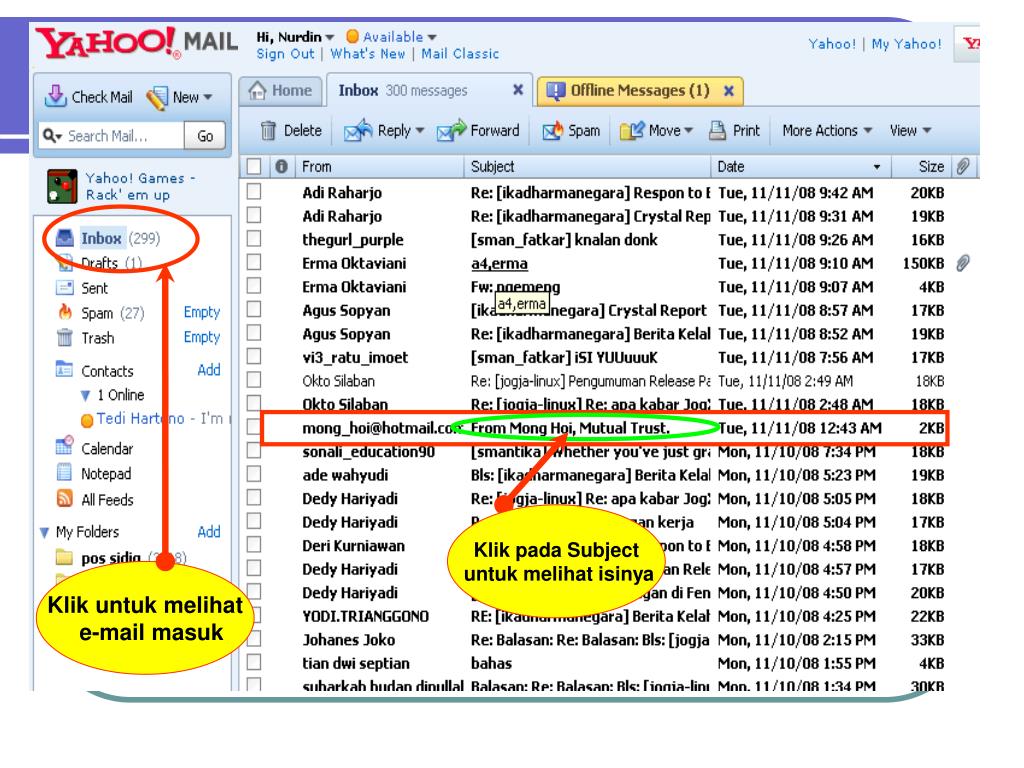Click the paperclip on the a4,erma message

pyautogui.click(x=963, y=263)
